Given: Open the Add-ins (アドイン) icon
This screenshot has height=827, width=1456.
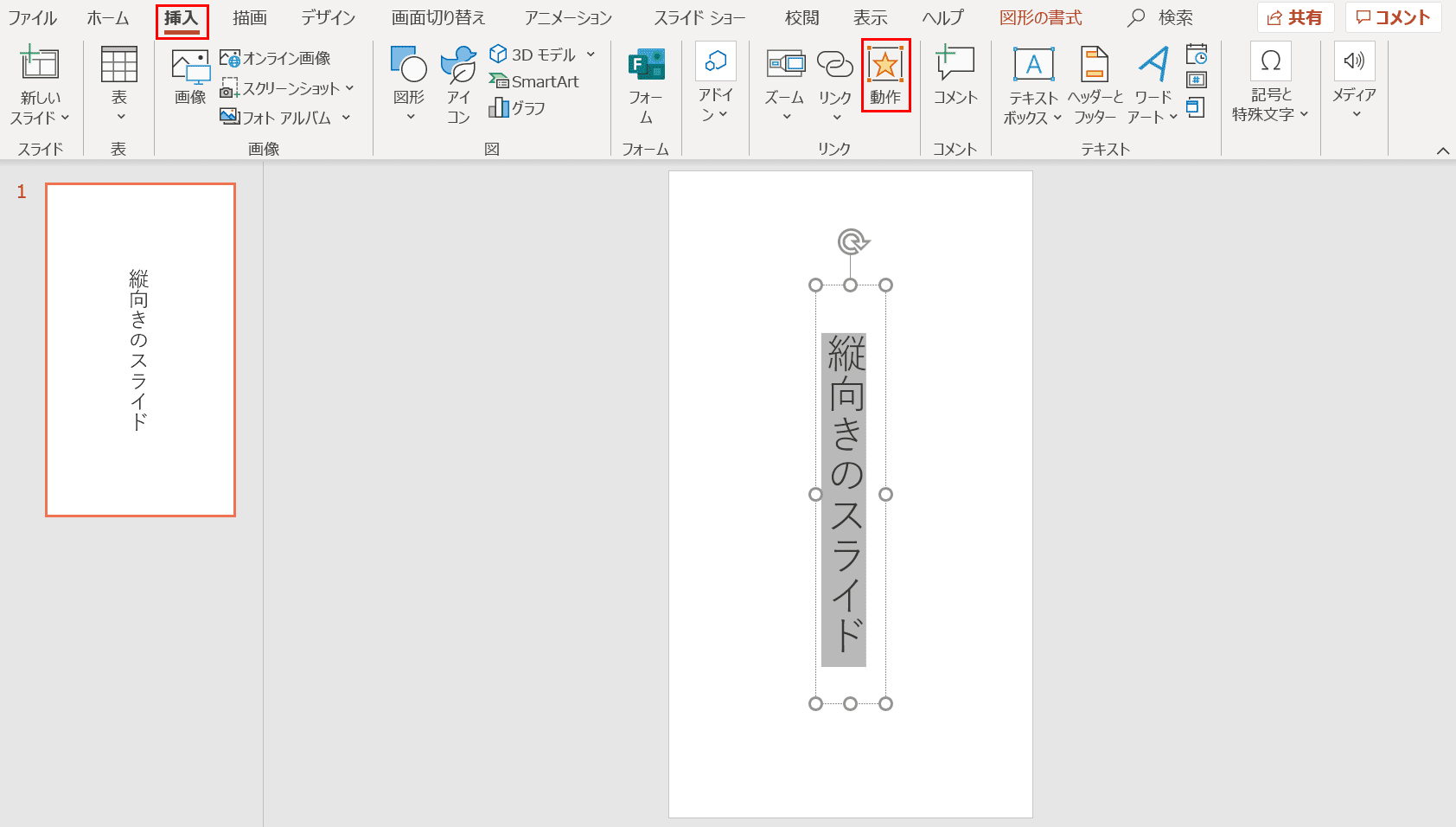Looking at the screenshot, I should click(x=716, y=61).
